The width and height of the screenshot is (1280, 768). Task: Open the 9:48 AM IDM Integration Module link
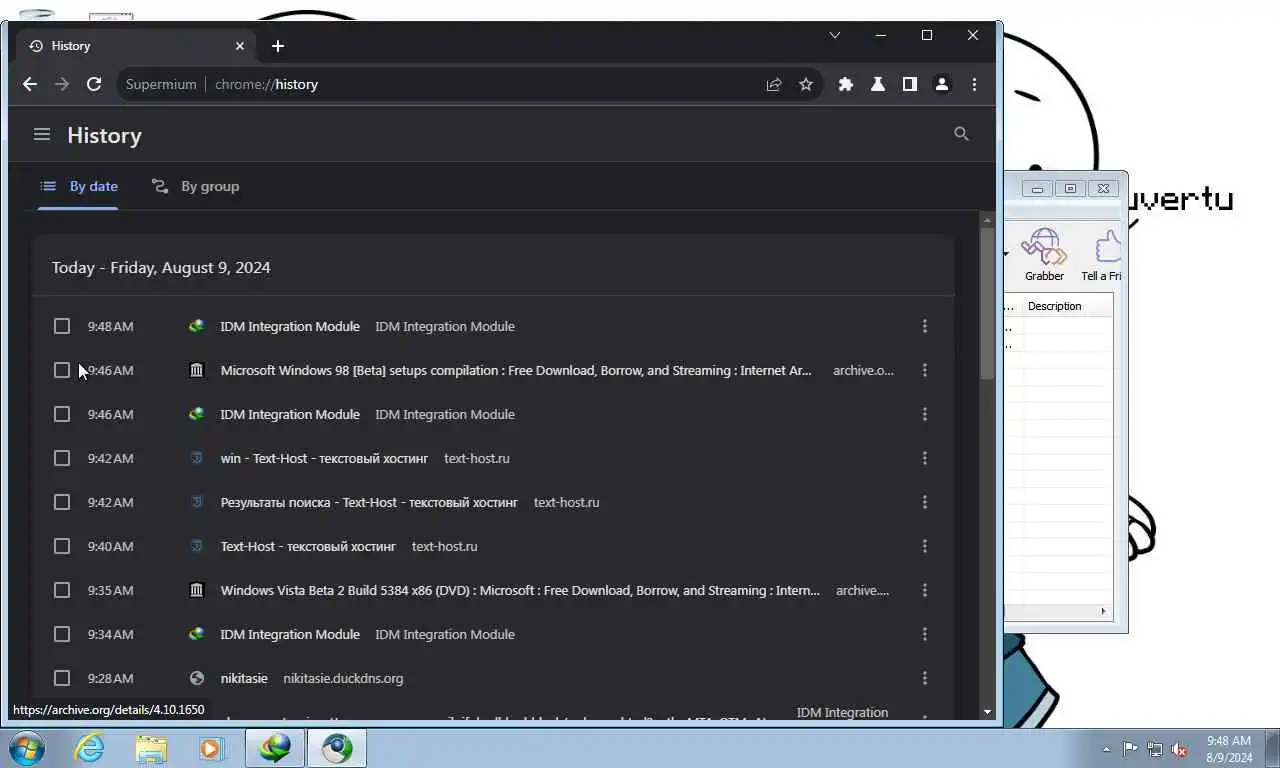(290, 326)
